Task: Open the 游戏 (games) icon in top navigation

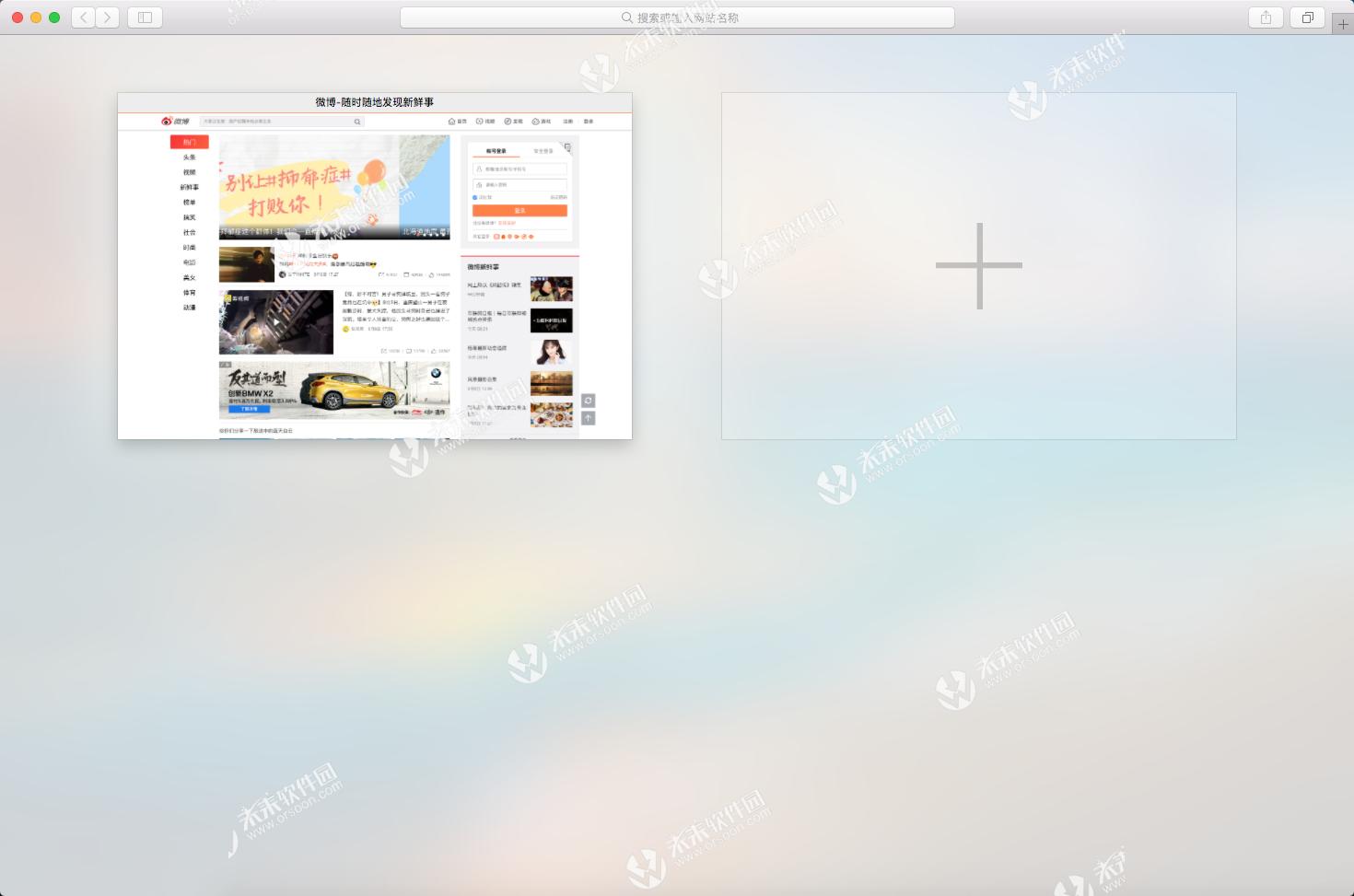Action: point(535,121)
